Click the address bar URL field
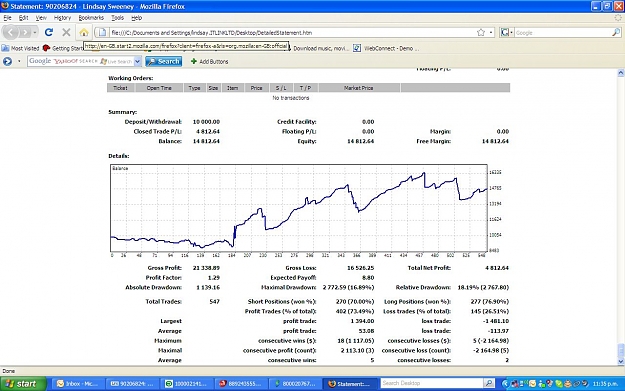 tap(291, 33)
